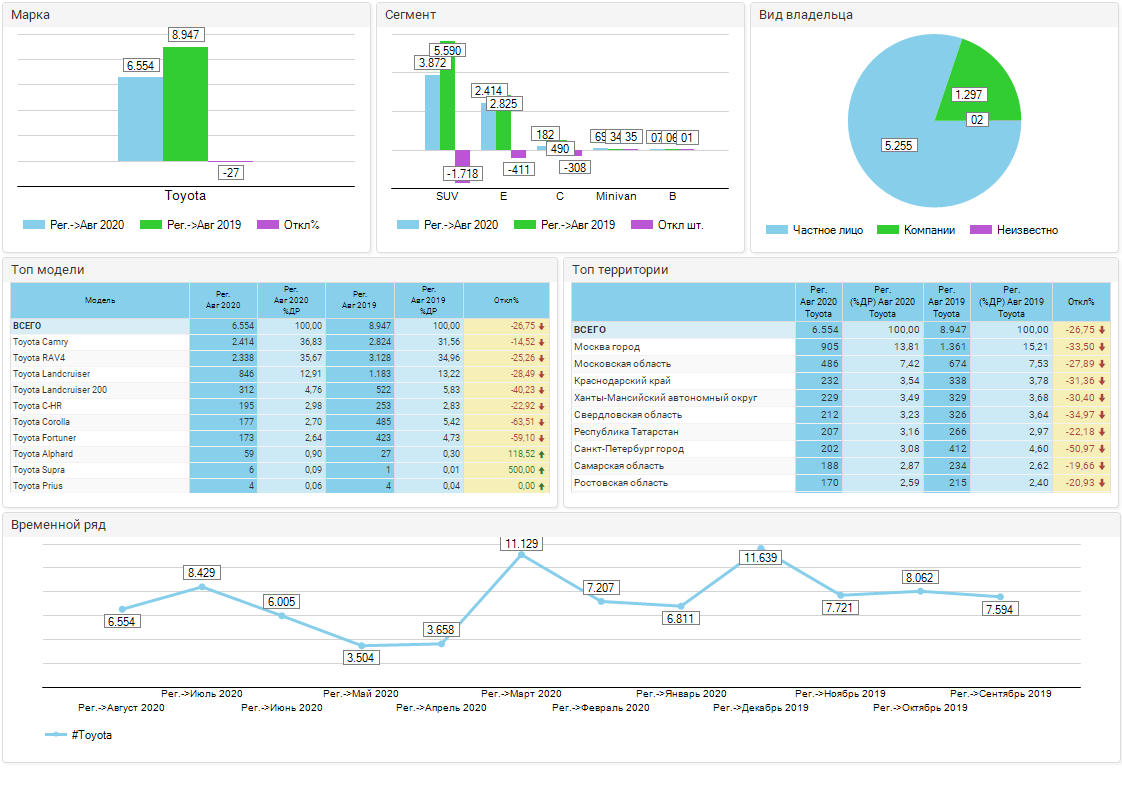This screenshot has height=793, width=1122.
Task: Toggle the Откл шт. legend entry in the Сегмент chart
Action: tap(668, 225)
